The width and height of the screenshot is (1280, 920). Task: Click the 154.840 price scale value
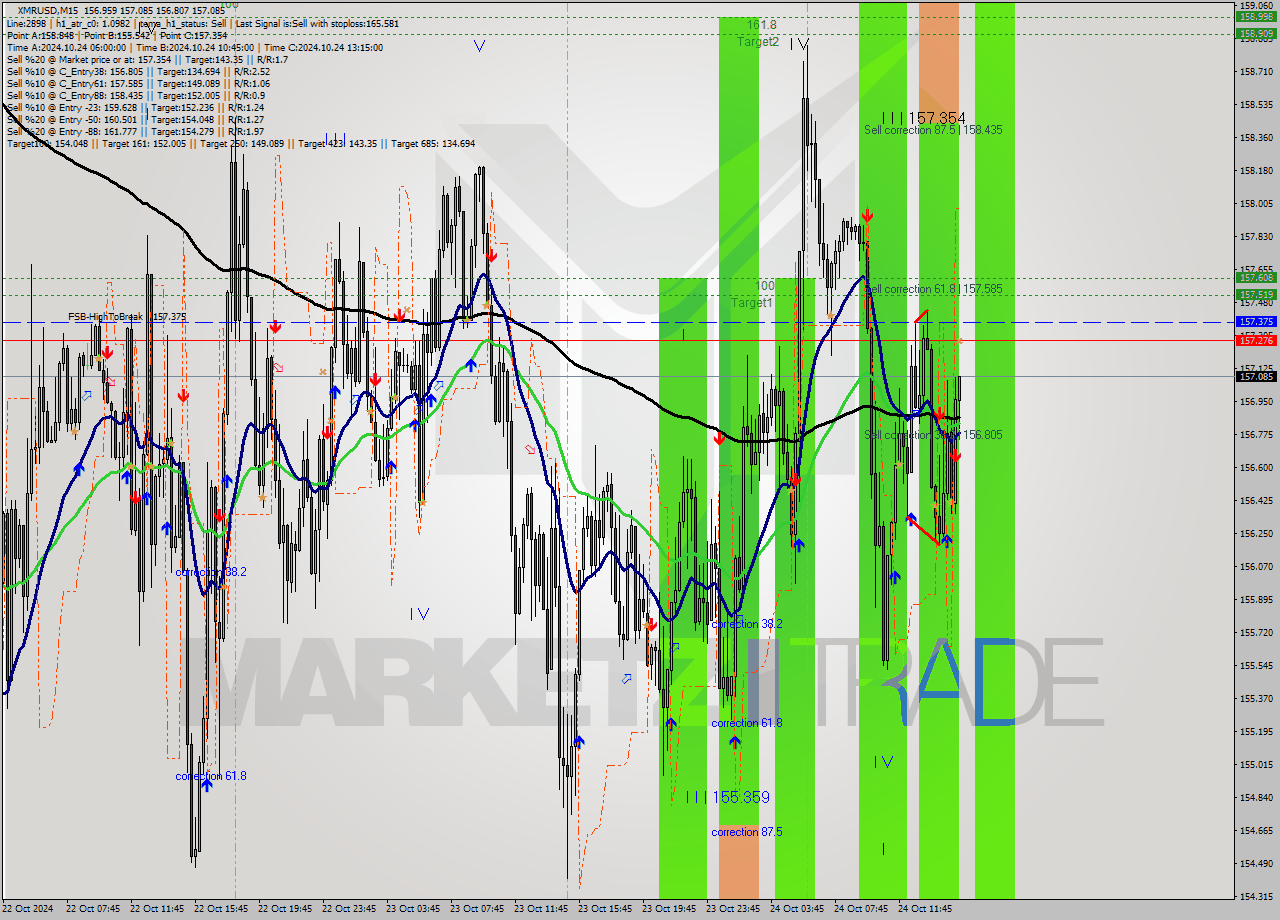[x=1256, y=797]
